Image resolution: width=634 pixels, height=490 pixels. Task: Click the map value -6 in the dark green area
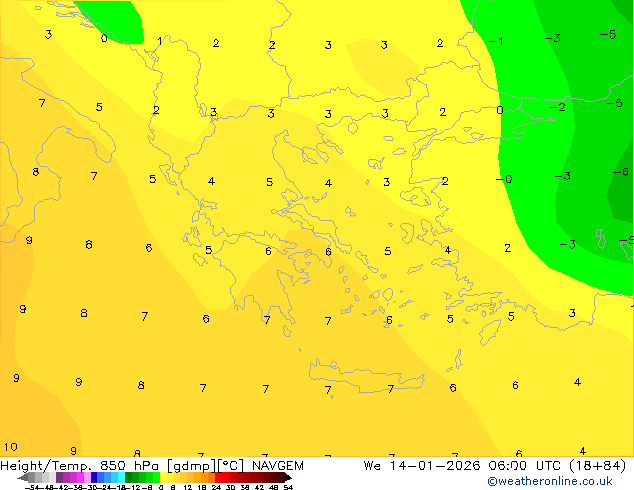621,172
